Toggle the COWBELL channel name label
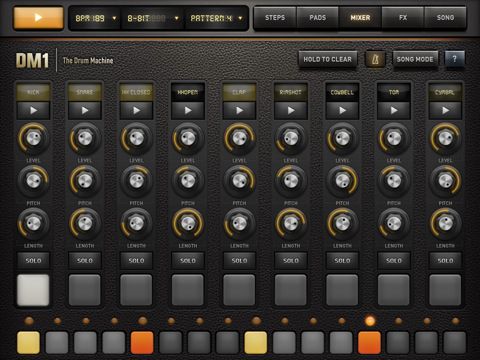480x360 pixels. (342, 92)
